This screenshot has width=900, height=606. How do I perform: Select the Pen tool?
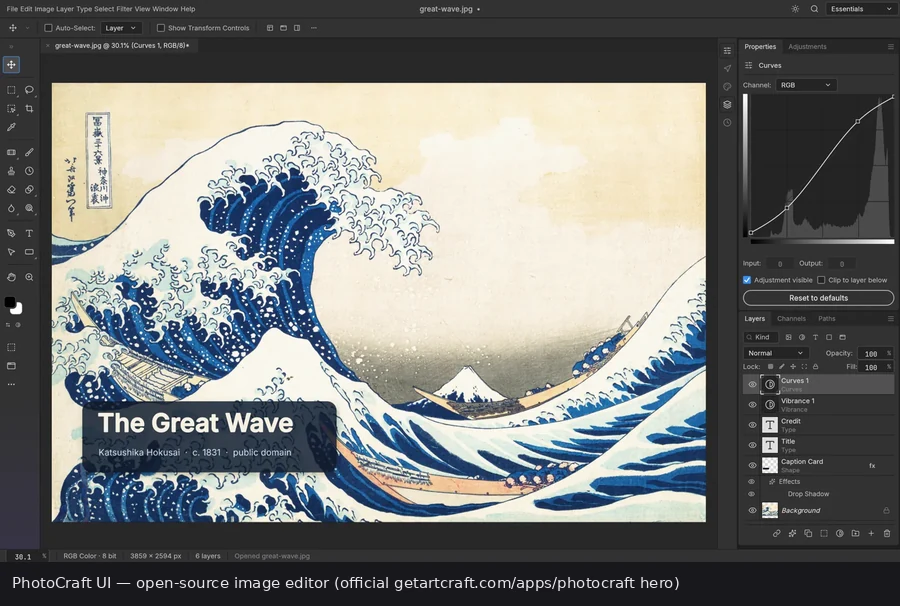pos(11,233)
